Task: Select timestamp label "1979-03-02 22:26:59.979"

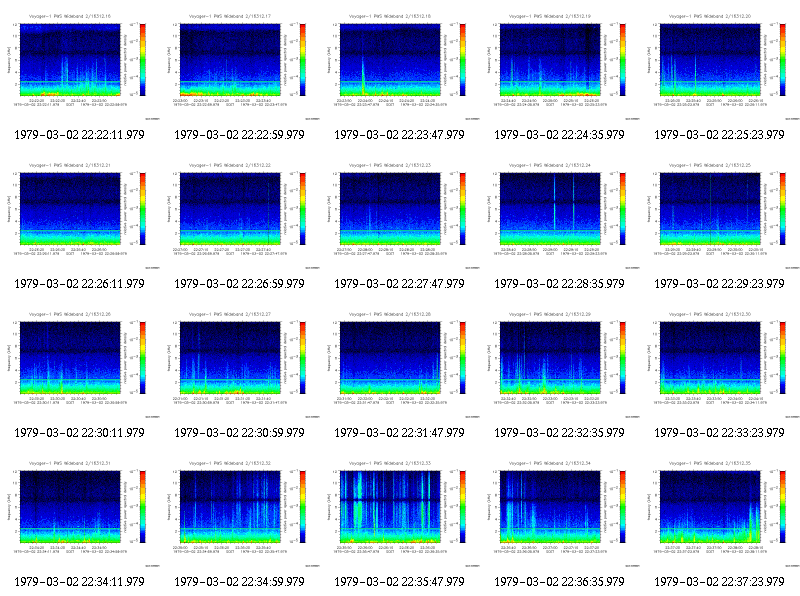Action: click(239, 284)
